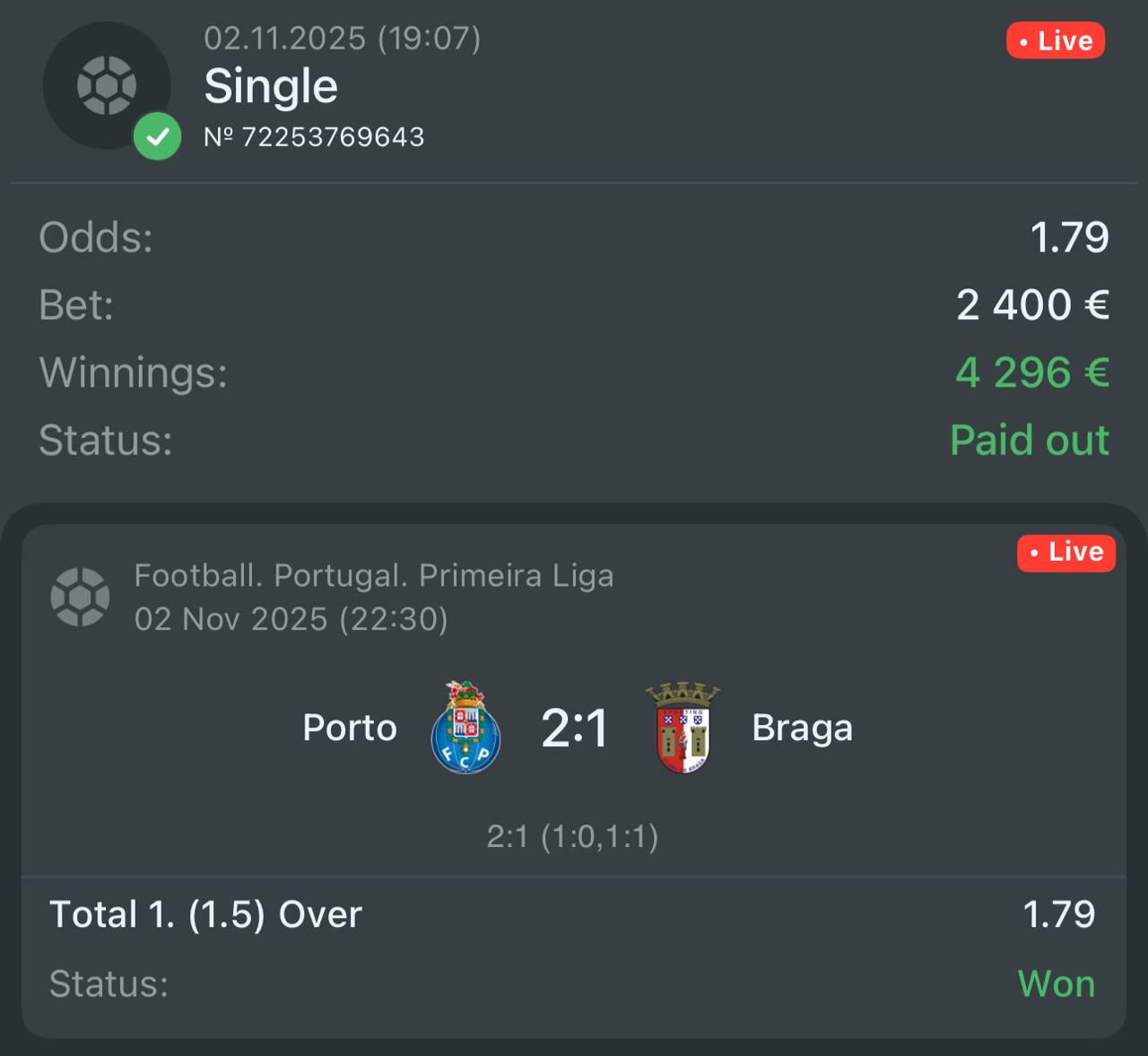This screenshot has width=1148, height=1056.
Task: Tap the 2:1 match score
Action: click(574, 728)
